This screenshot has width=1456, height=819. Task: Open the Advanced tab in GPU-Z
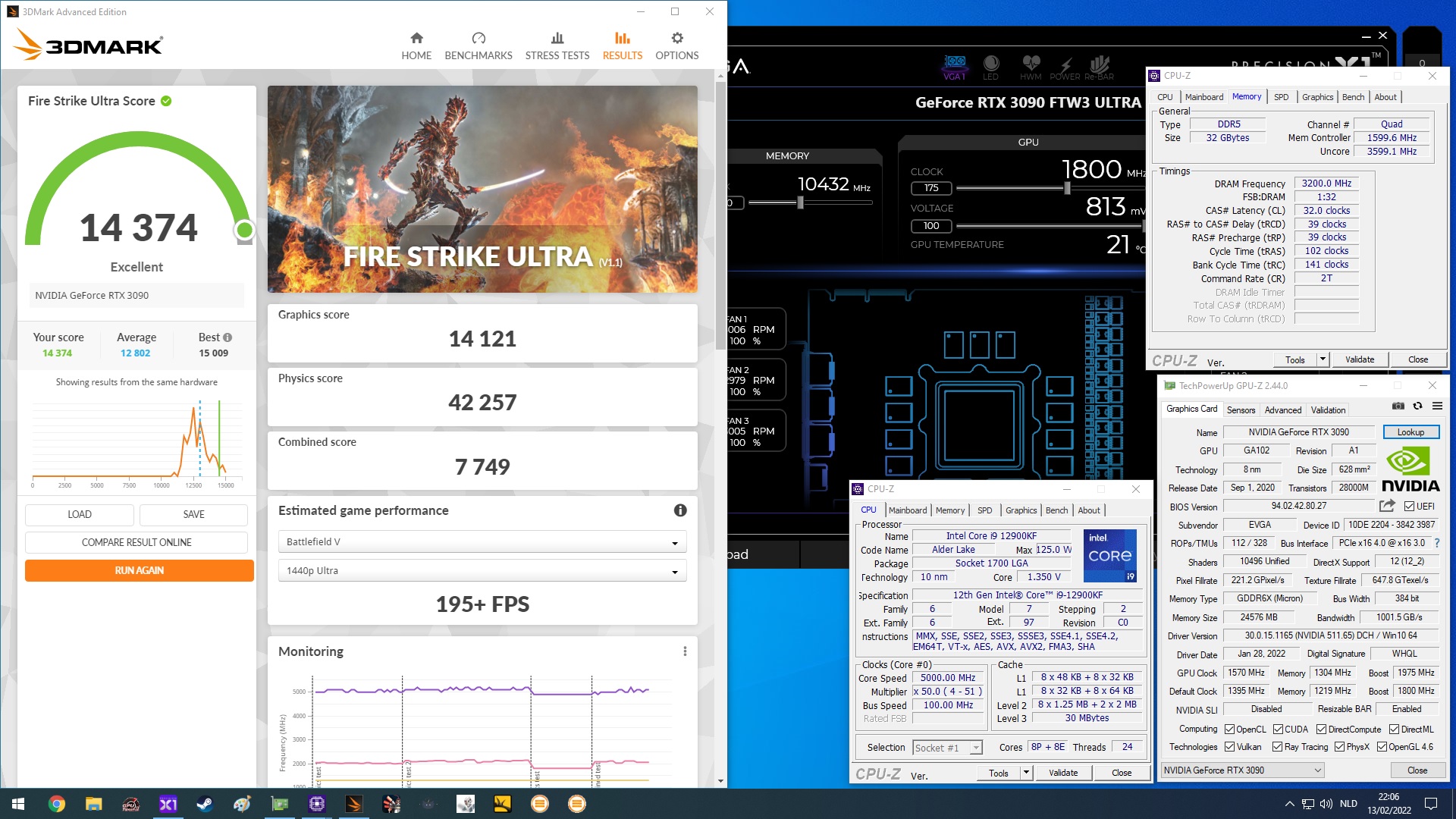click(x=1283, y=409)
